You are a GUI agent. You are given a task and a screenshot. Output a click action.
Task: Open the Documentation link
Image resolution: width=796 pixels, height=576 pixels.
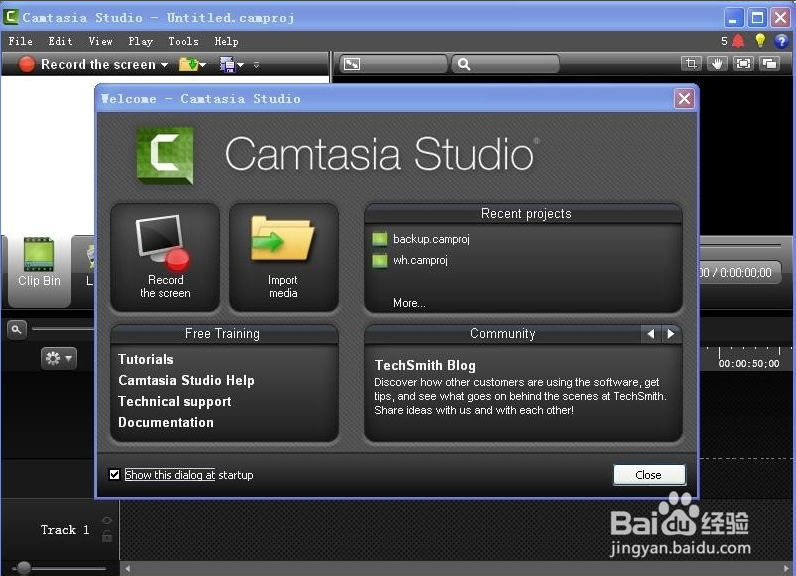[x=166, y=422]
